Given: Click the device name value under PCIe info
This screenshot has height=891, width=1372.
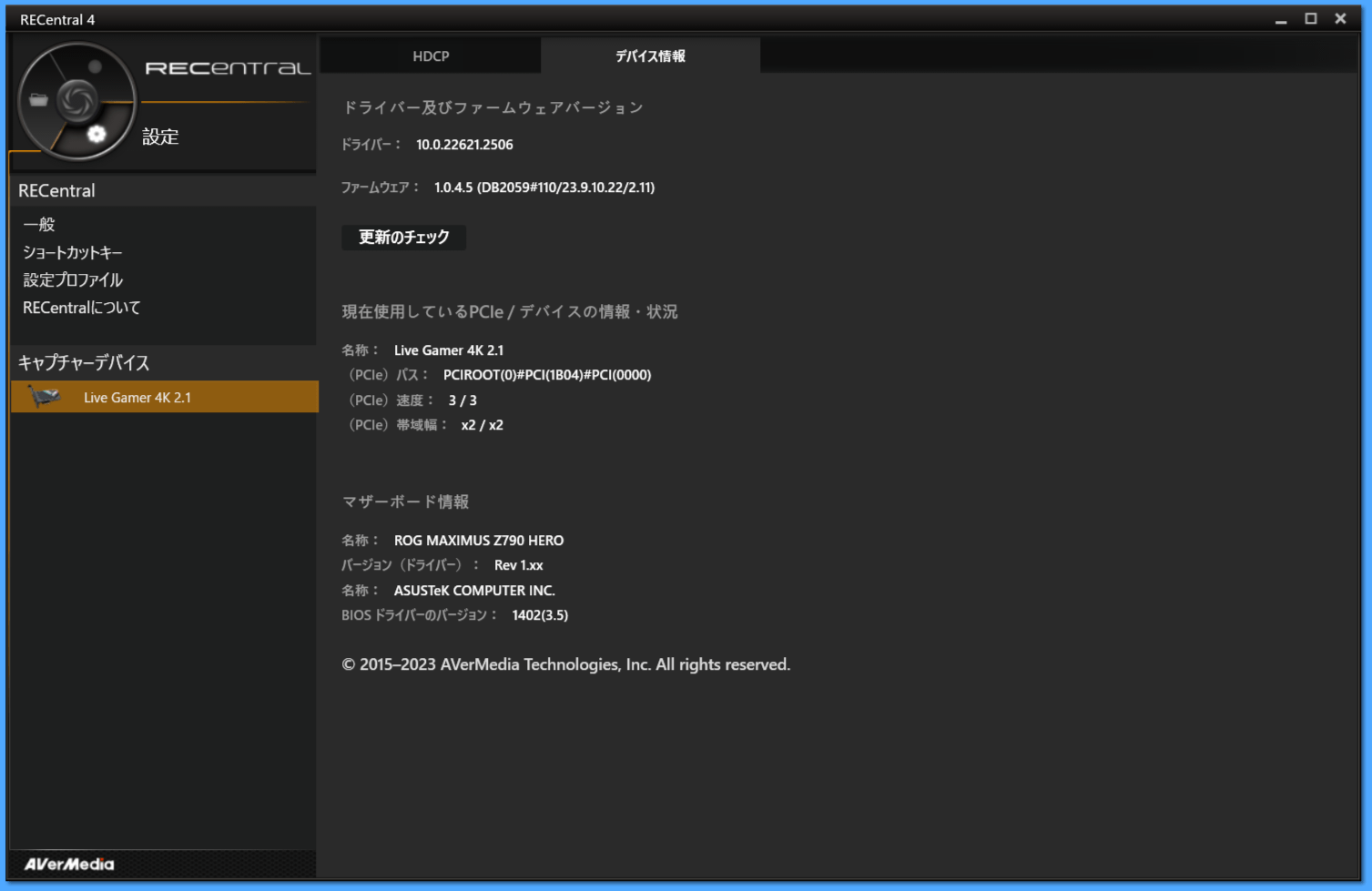Looking at the screenshot, I should point(449,350).
